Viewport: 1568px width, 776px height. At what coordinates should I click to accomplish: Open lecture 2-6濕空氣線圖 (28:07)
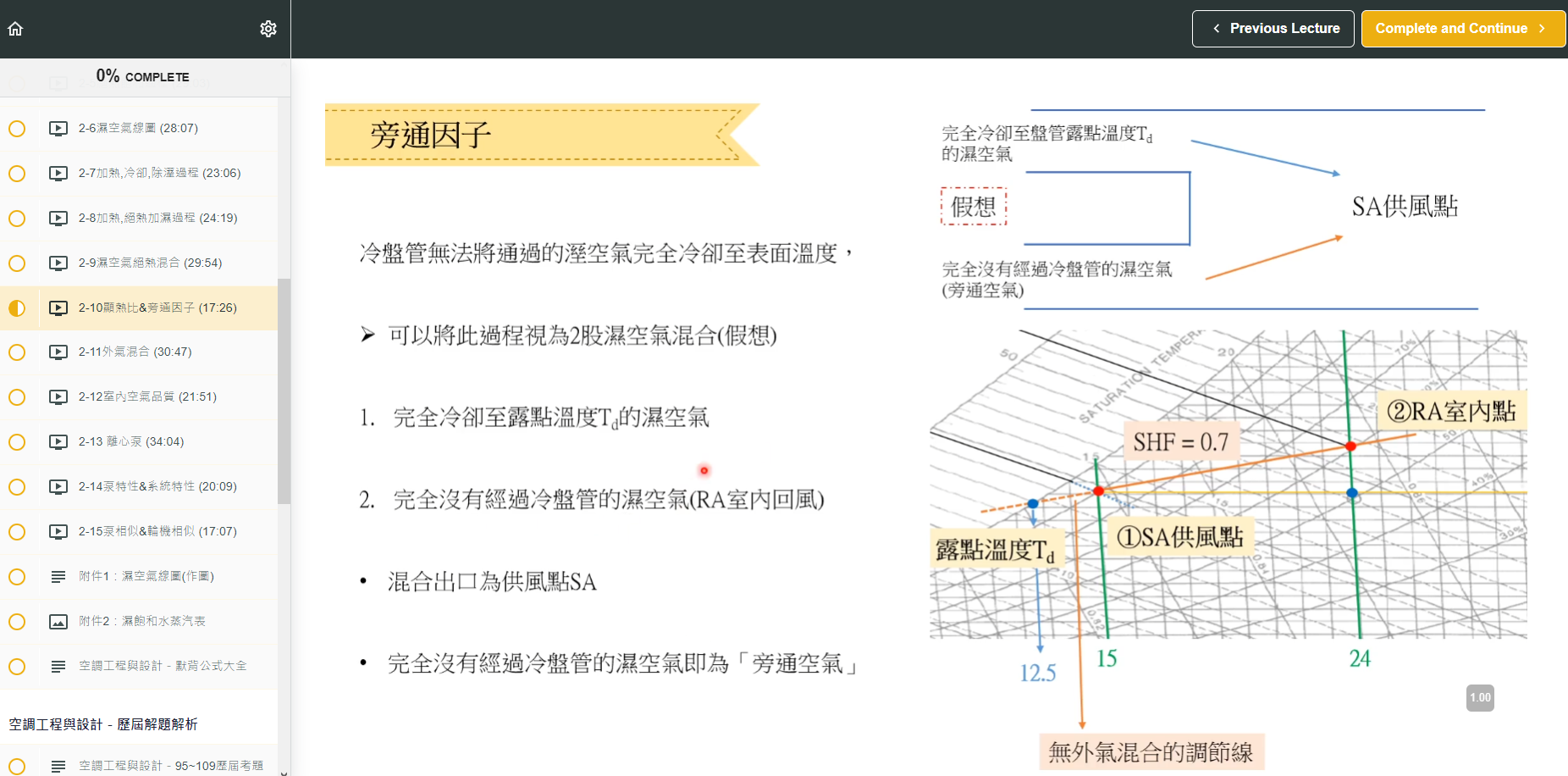pos(139,129)
